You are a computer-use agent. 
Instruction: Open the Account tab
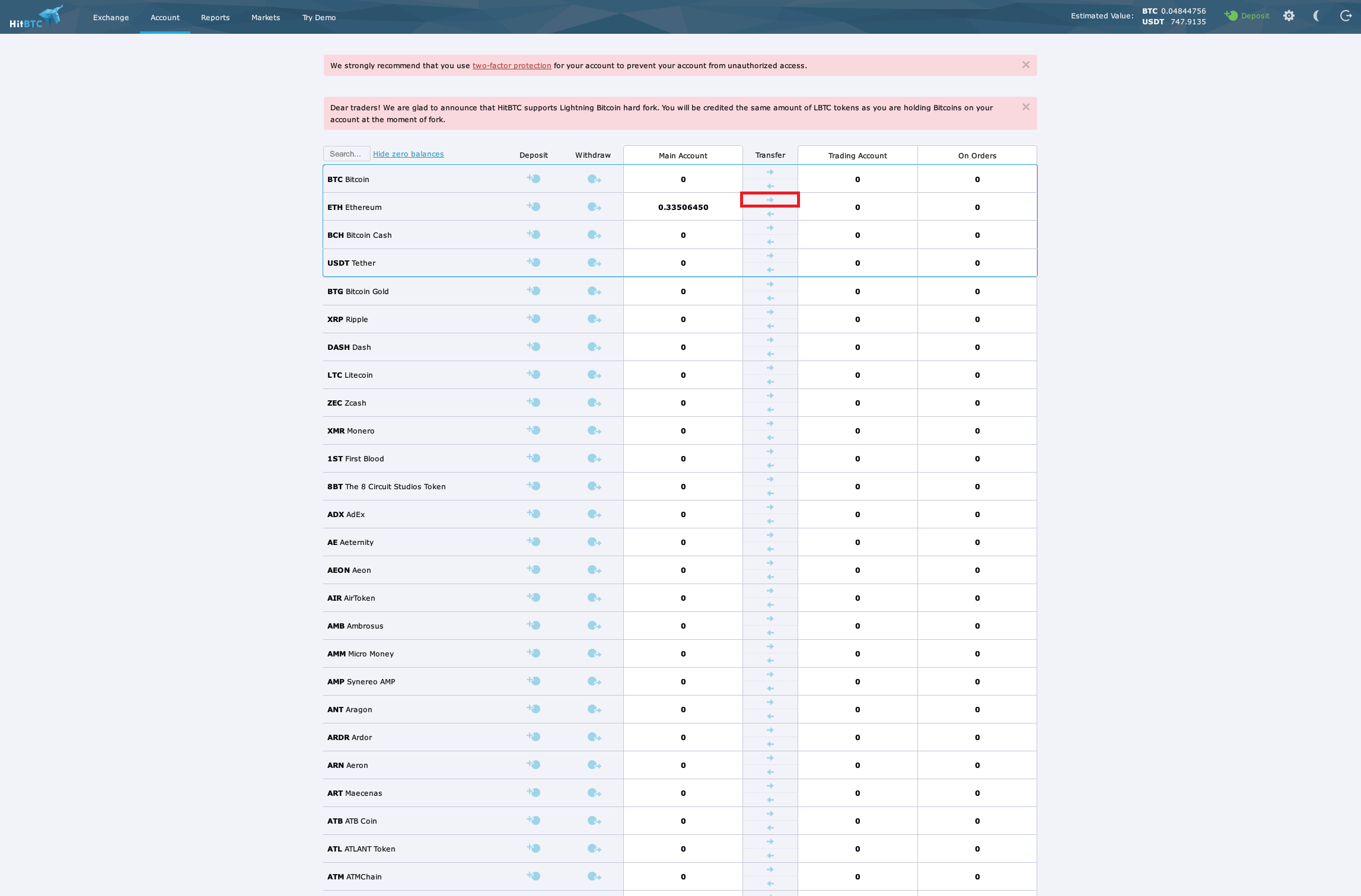click(165, 17)
